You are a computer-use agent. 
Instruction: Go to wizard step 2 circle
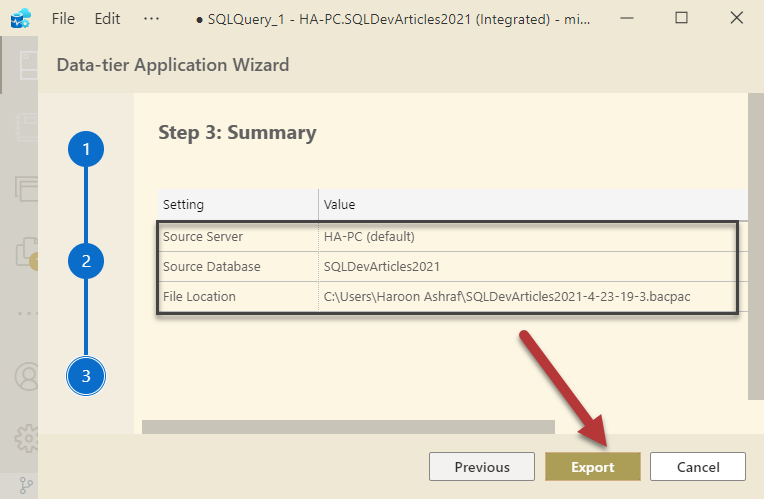click(x=86, y=262)
